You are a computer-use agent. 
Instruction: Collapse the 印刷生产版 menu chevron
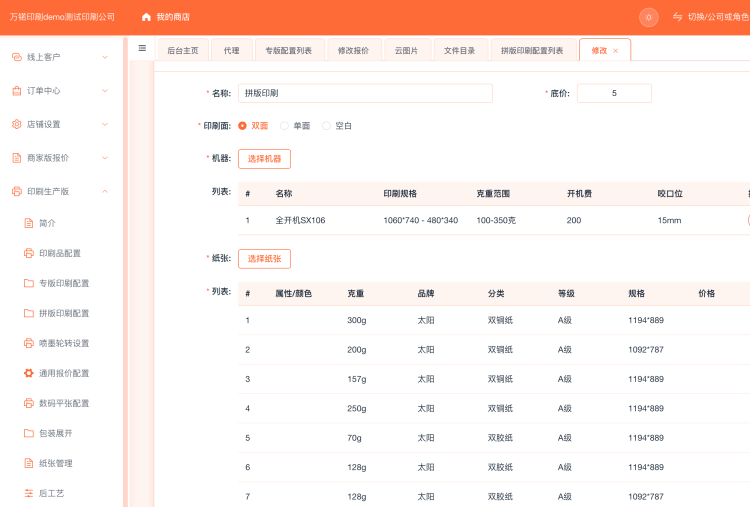[x=105, y=191]
